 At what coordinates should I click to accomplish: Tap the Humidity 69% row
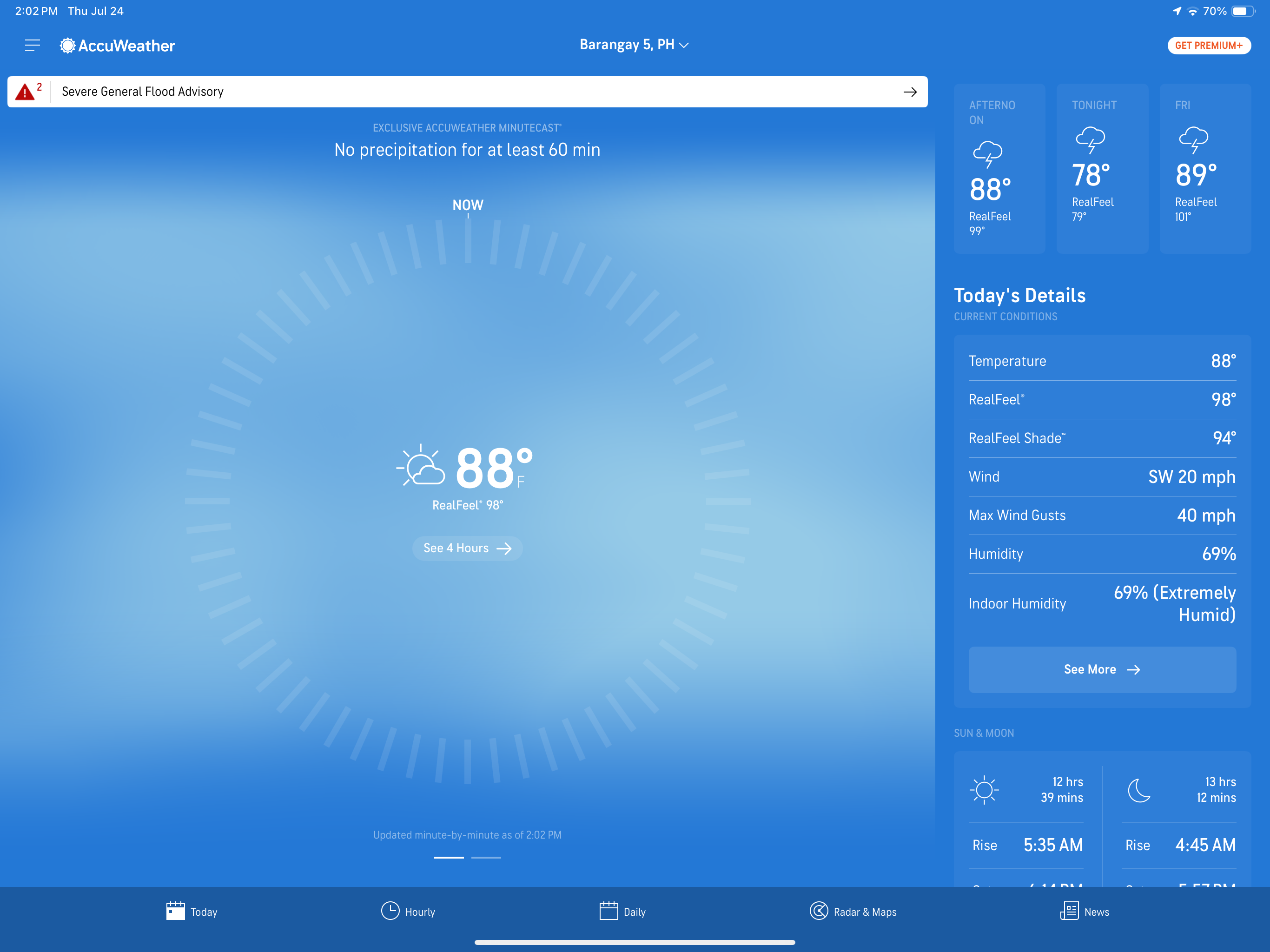point(1102,554)
